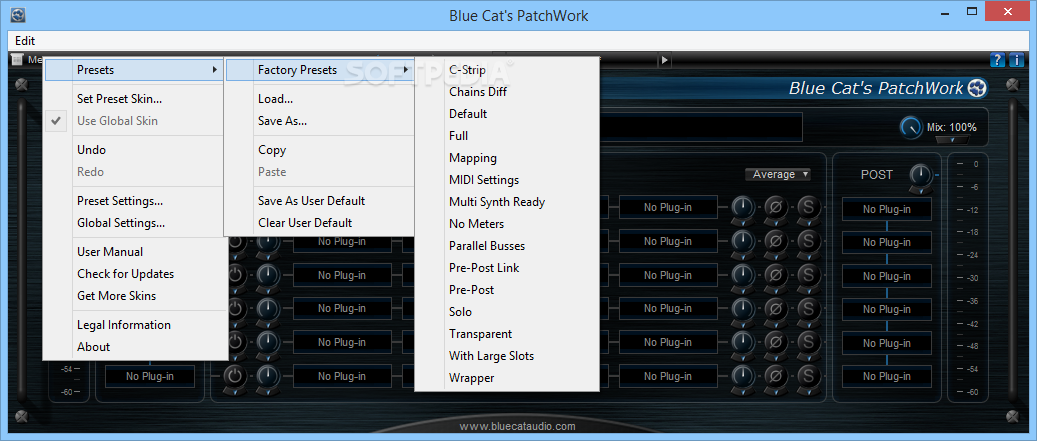This screenshot has height=441, width=1037.
Task: Click the right gain knob in the bottom chain row
Action: pyautogui.click(x=743, y=376)
